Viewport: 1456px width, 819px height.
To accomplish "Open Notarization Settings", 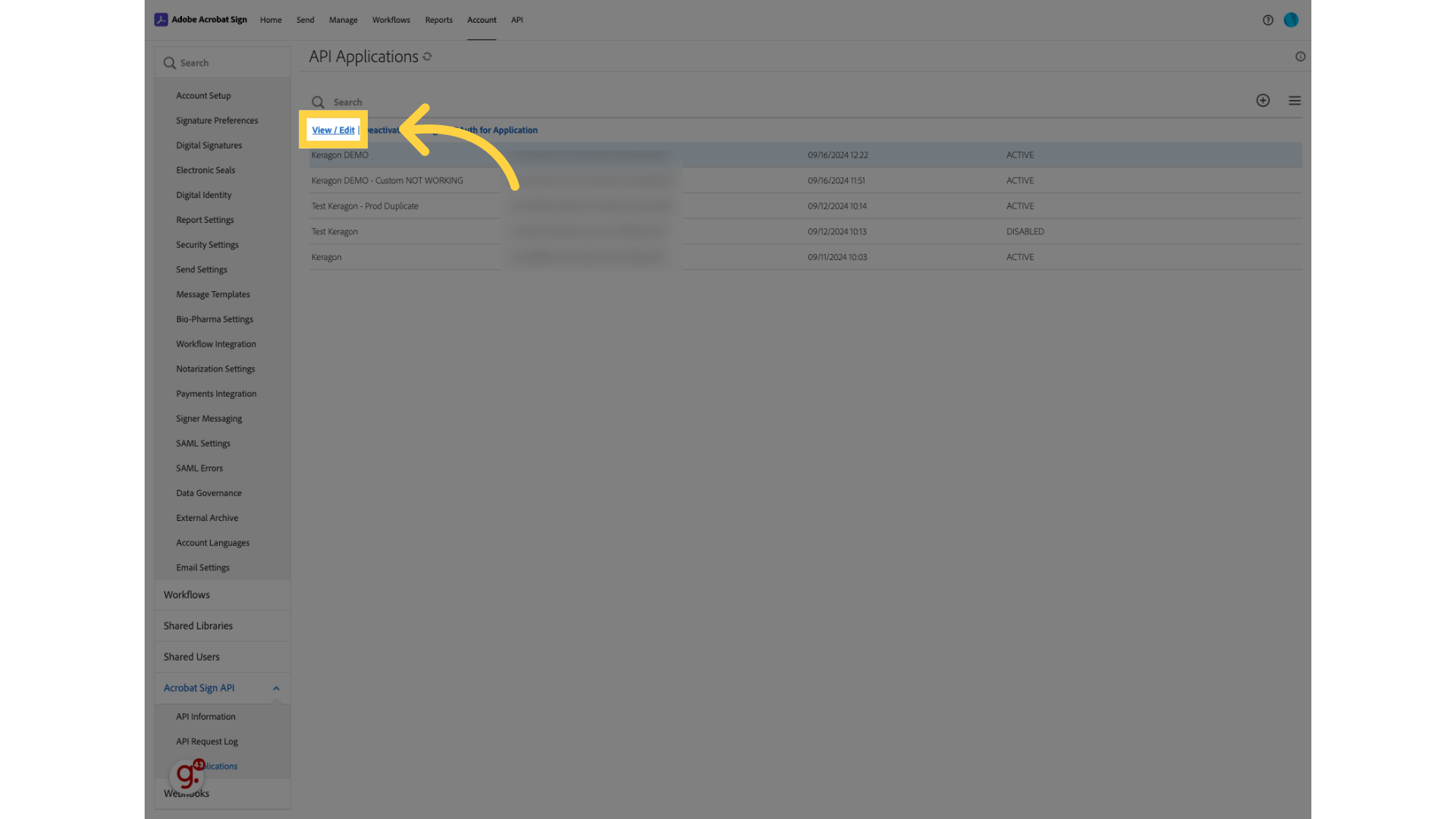I will tap(215, 369).
